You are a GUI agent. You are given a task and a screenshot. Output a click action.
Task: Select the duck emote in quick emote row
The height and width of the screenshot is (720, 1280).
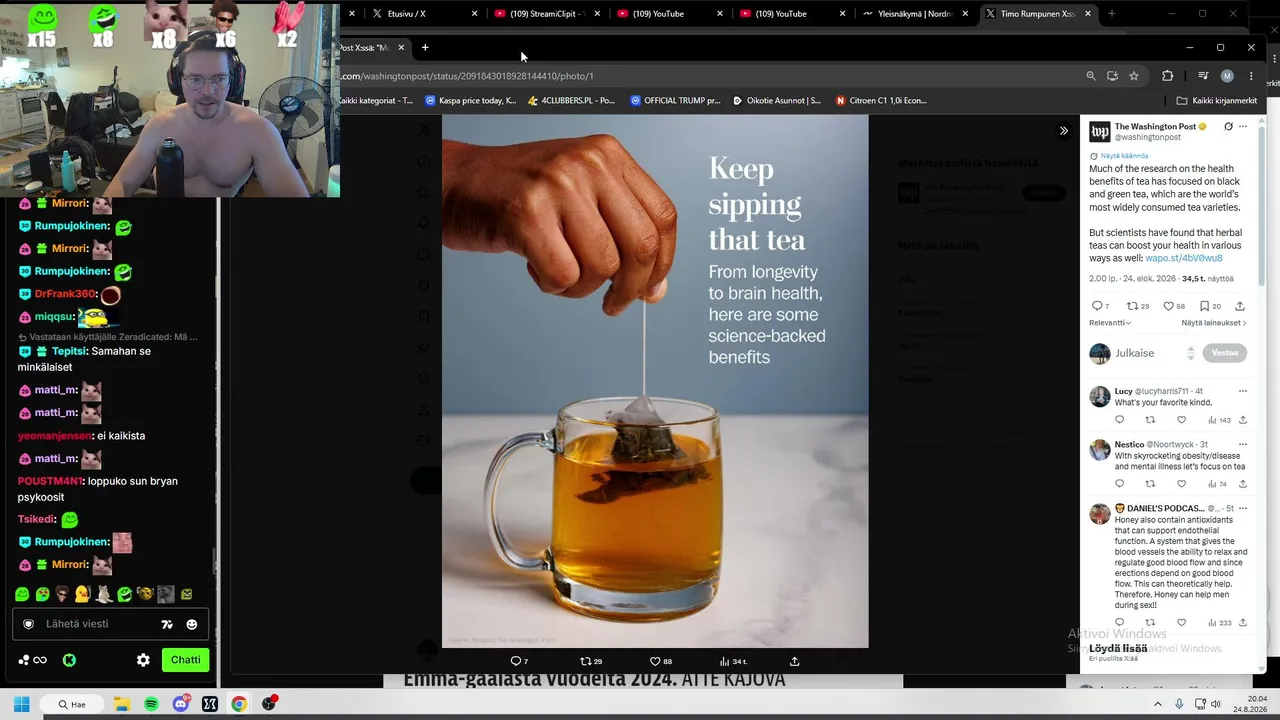[82, 594]
